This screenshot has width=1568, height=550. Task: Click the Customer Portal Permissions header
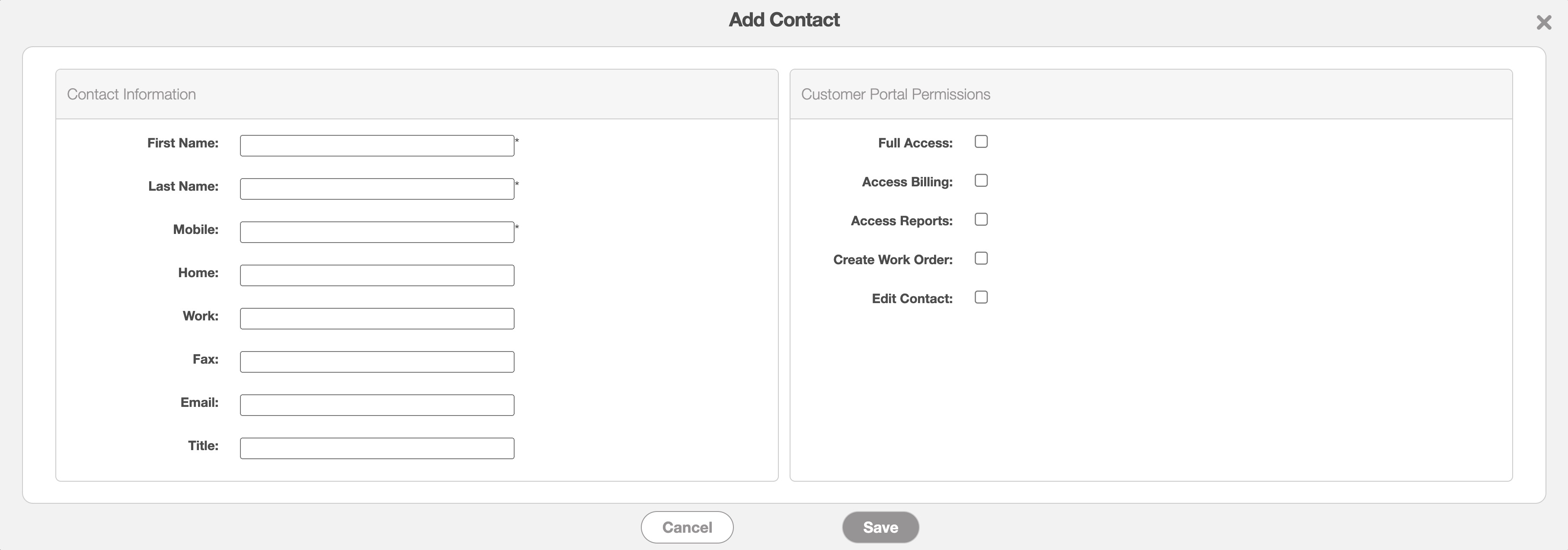coord(896,94)
